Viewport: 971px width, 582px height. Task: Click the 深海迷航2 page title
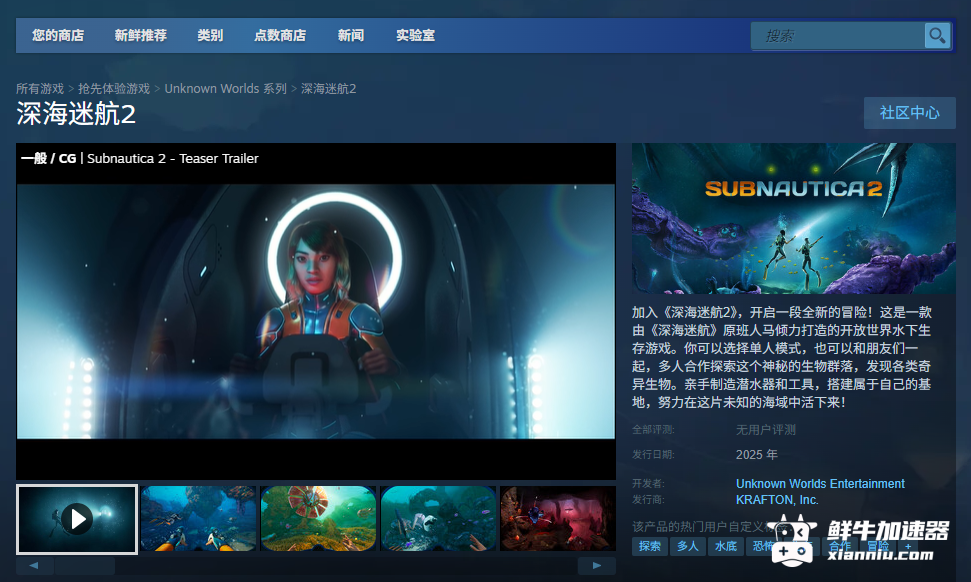[76, 114]
